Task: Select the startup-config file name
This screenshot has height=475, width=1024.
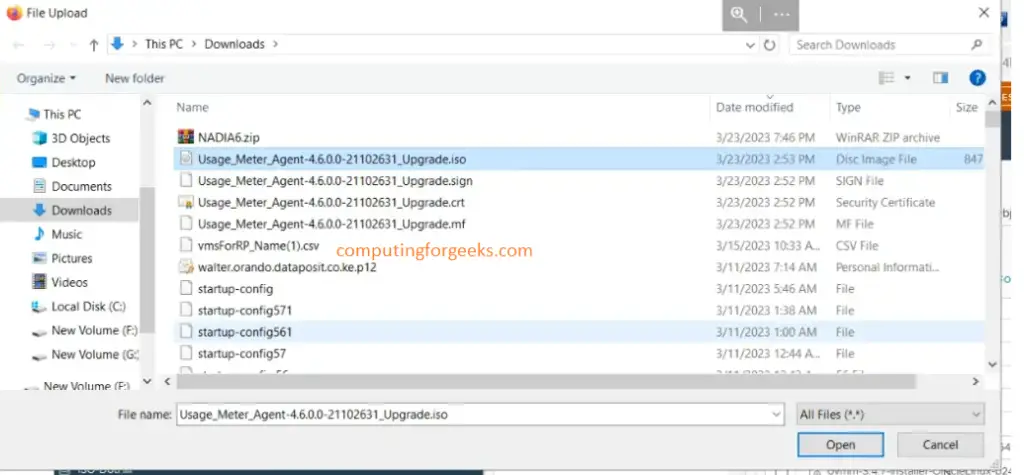Action: (235, 288)
